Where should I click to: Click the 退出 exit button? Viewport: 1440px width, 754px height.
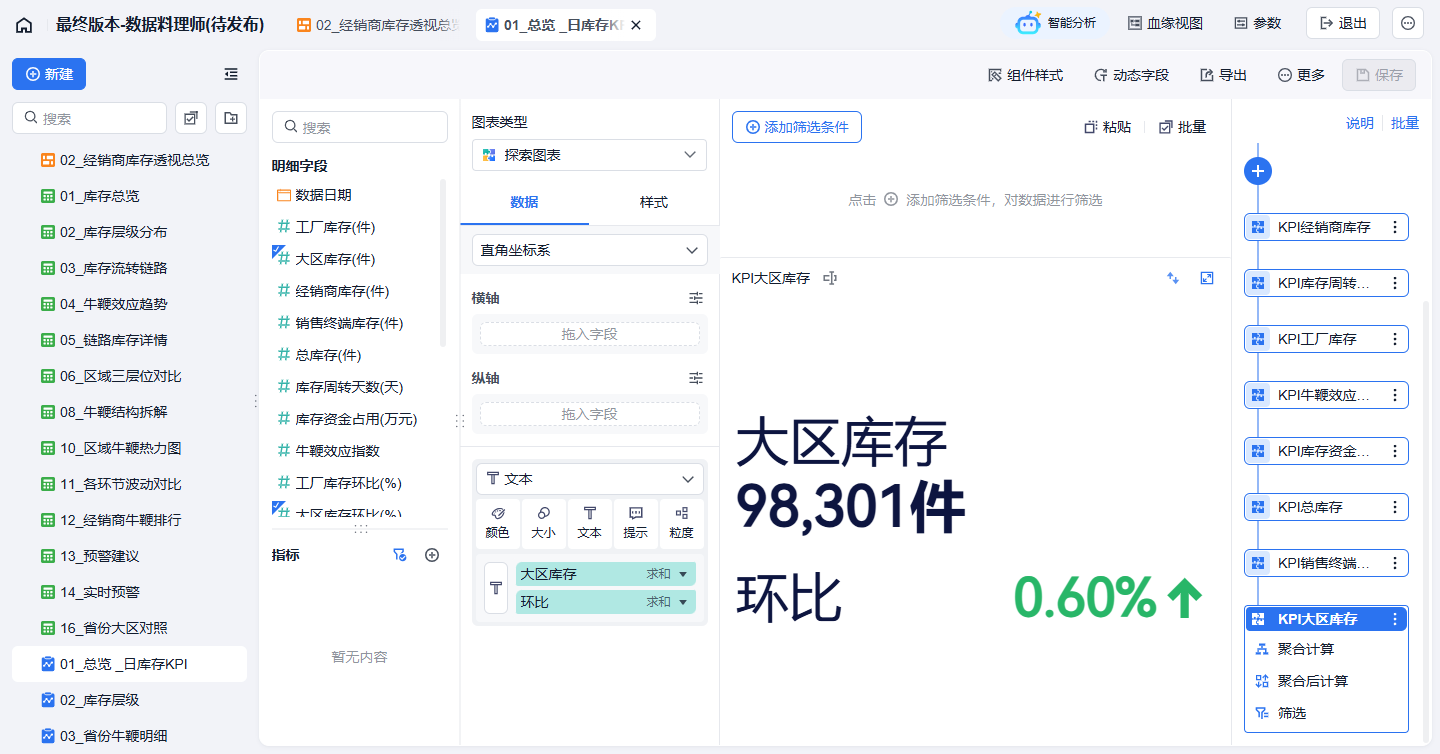pos(1343,23)
